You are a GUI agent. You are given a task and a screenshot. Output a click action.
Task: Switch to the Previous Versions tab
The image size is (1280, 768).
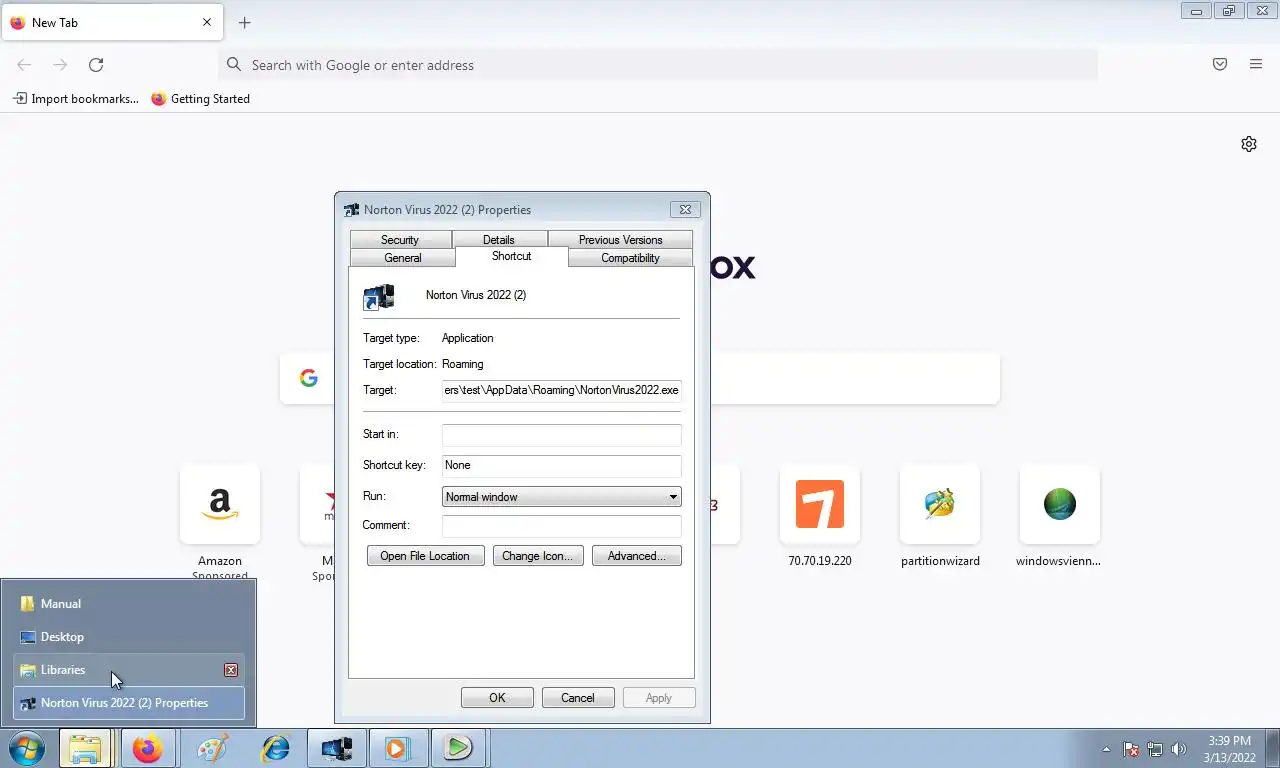click(620, 240)
